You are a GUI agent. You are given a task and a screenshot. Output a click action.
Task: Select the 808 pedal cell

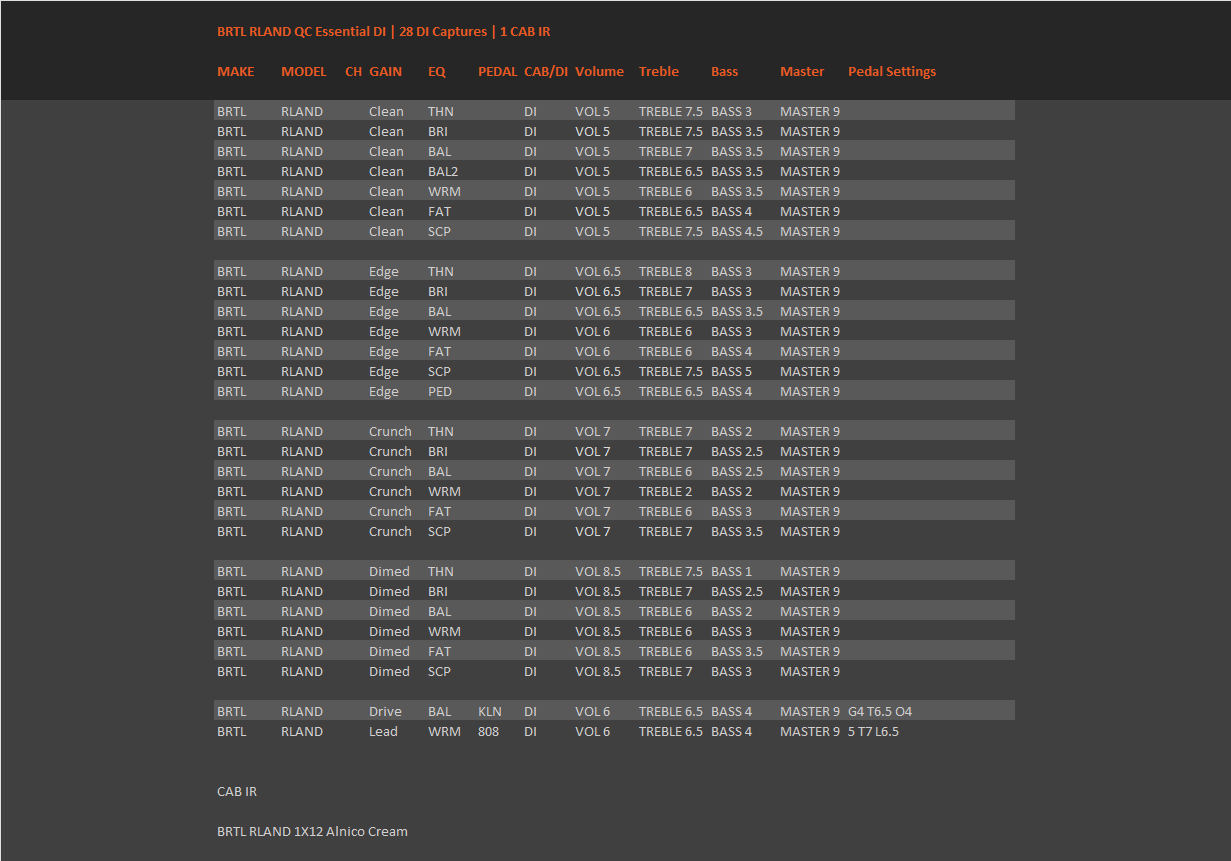tap(488, 731)
